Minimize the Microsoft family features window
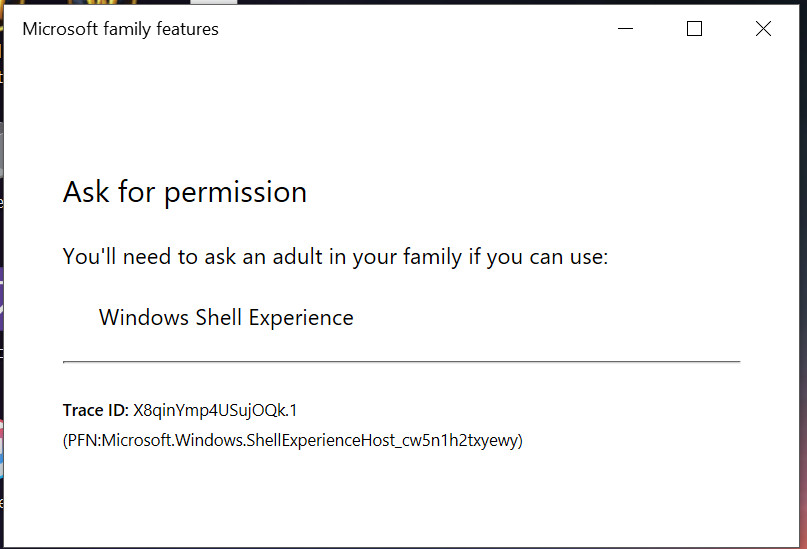Image resolution: width=807 pixels, height=549 pixels. coord(626,29)
